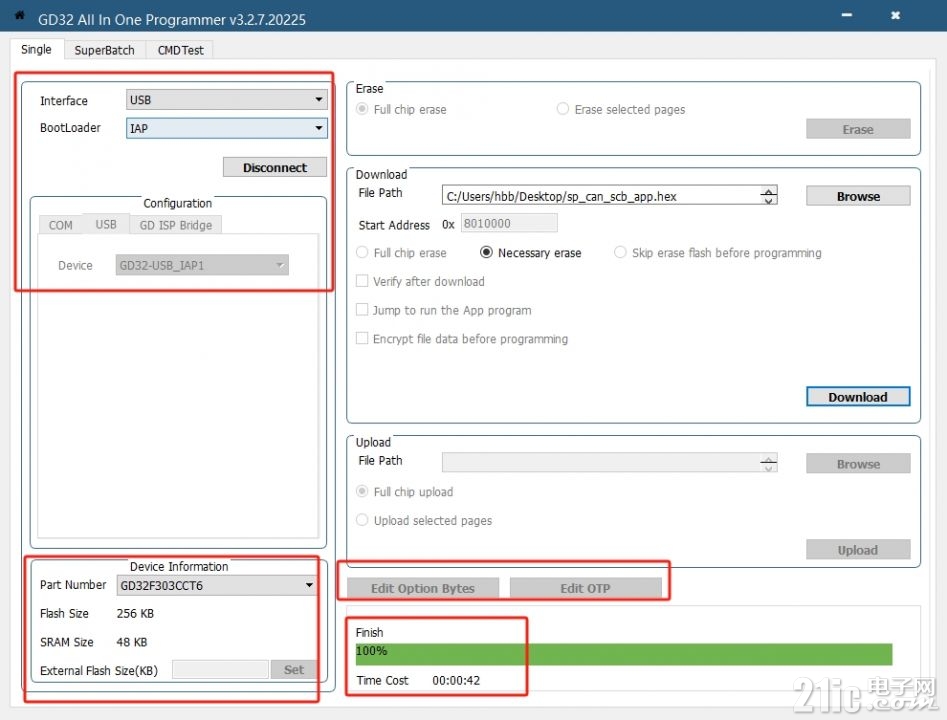
Task: Click the Flash Size value 256 KB
Action: tap(135, 614)
